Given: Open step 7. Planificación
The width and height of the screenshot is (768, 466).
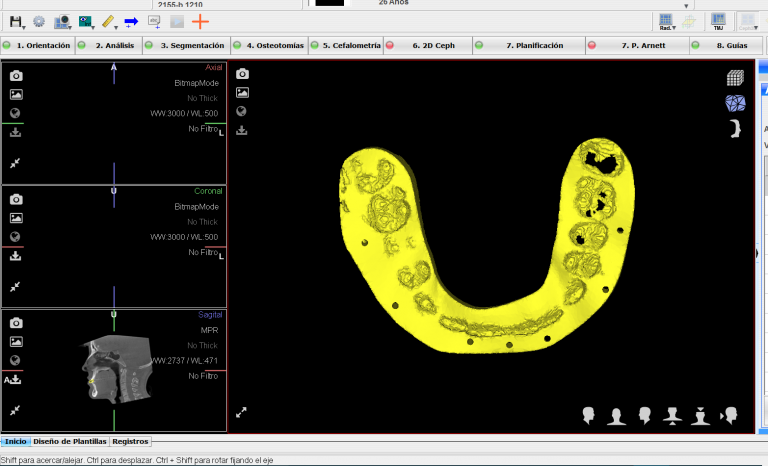Looking at the screenshot, I should (x=529, y=46).
